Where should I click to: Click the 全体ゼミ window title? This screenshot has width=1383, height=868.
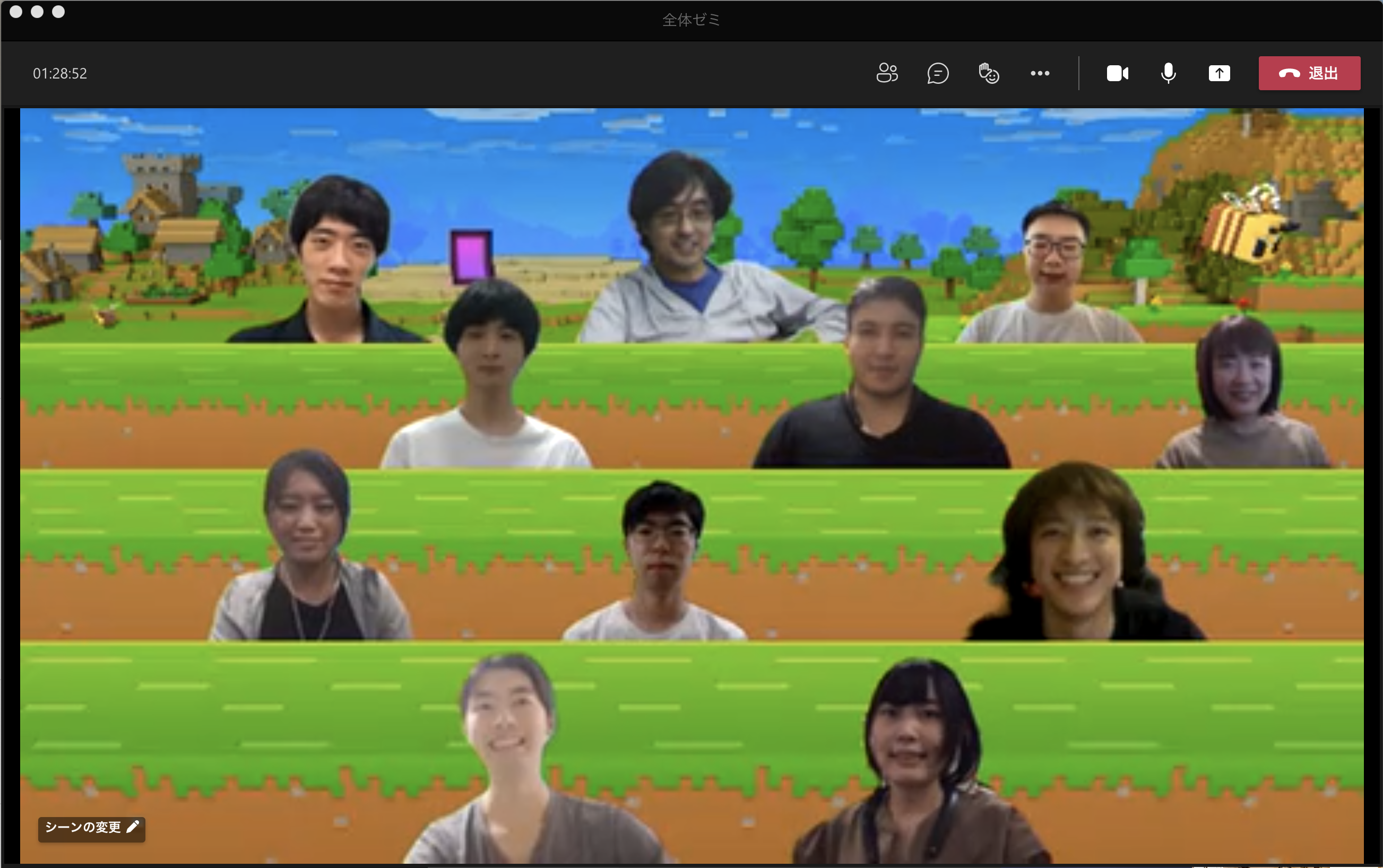[691, 20]
